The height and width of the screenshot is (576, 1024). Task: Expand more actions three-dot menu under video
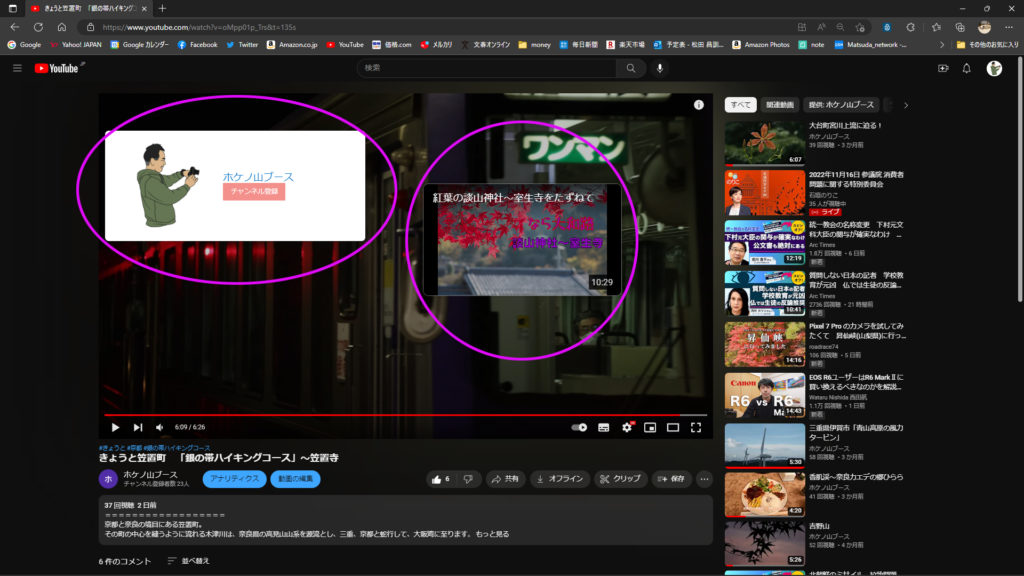click(x=704, y=479)
